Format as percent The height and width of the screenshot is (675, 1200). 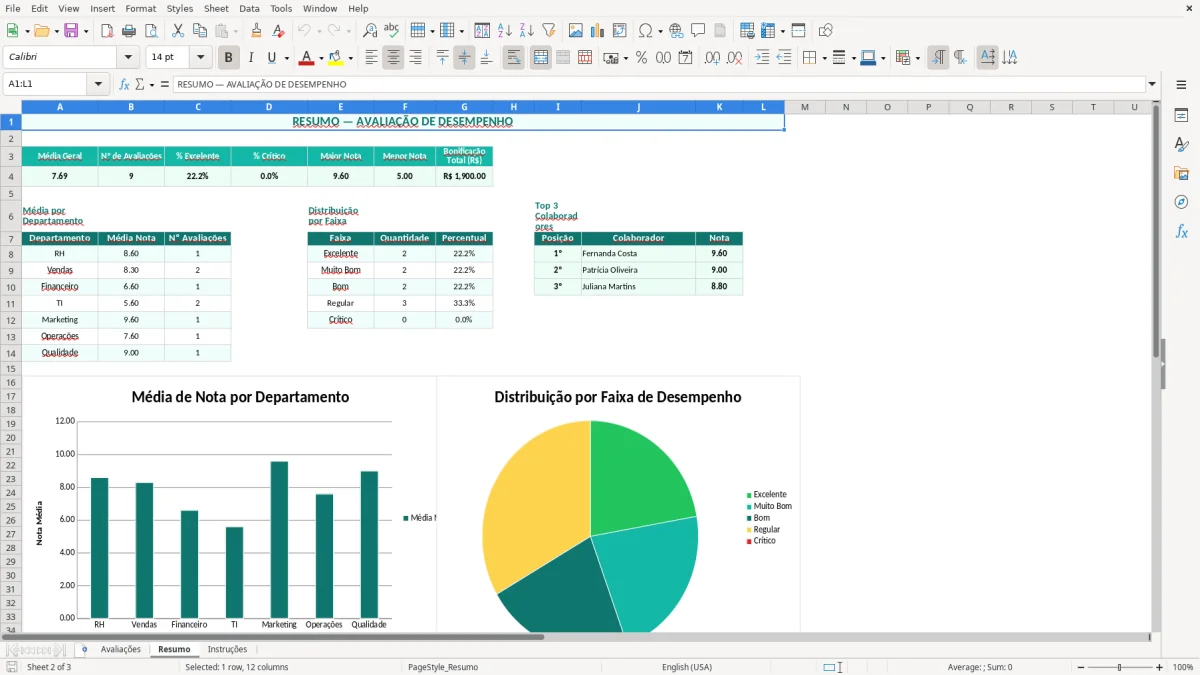tap(641, 58)
